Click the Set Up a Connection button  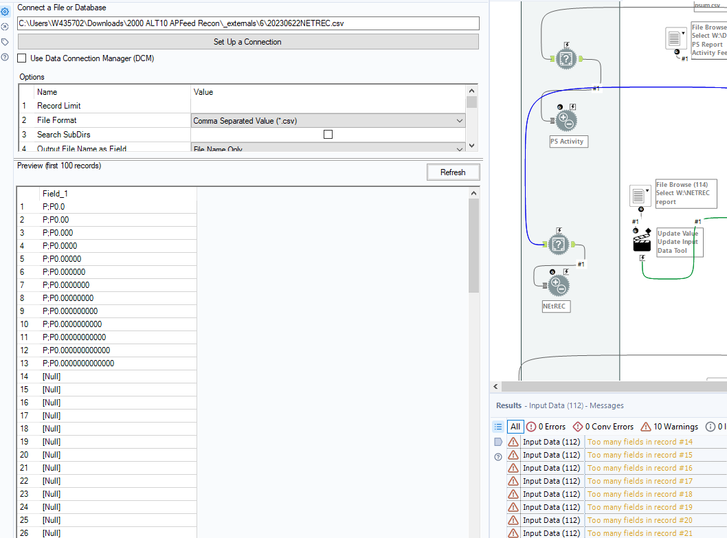(248, 42)
